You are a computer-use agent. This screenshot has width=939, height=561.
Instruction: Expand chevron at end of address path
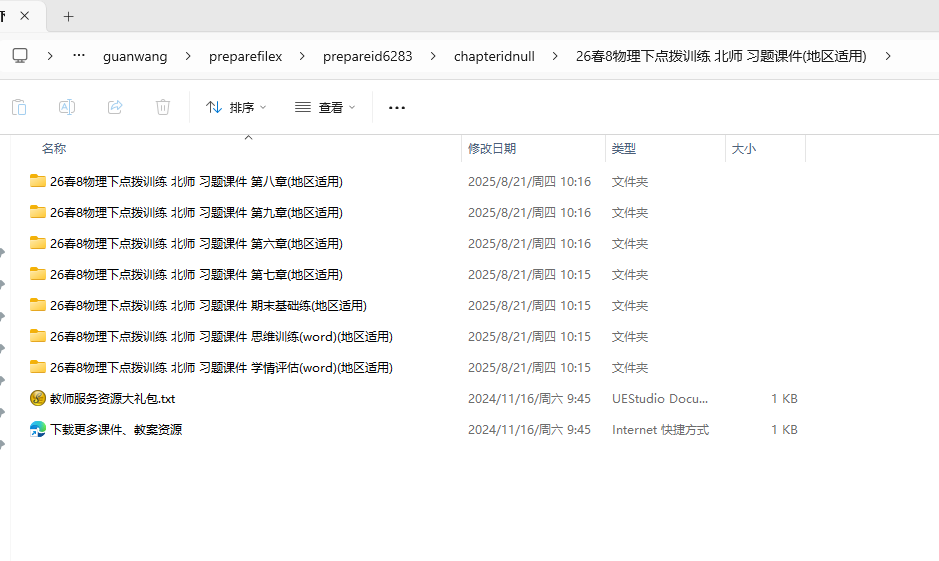888,56
